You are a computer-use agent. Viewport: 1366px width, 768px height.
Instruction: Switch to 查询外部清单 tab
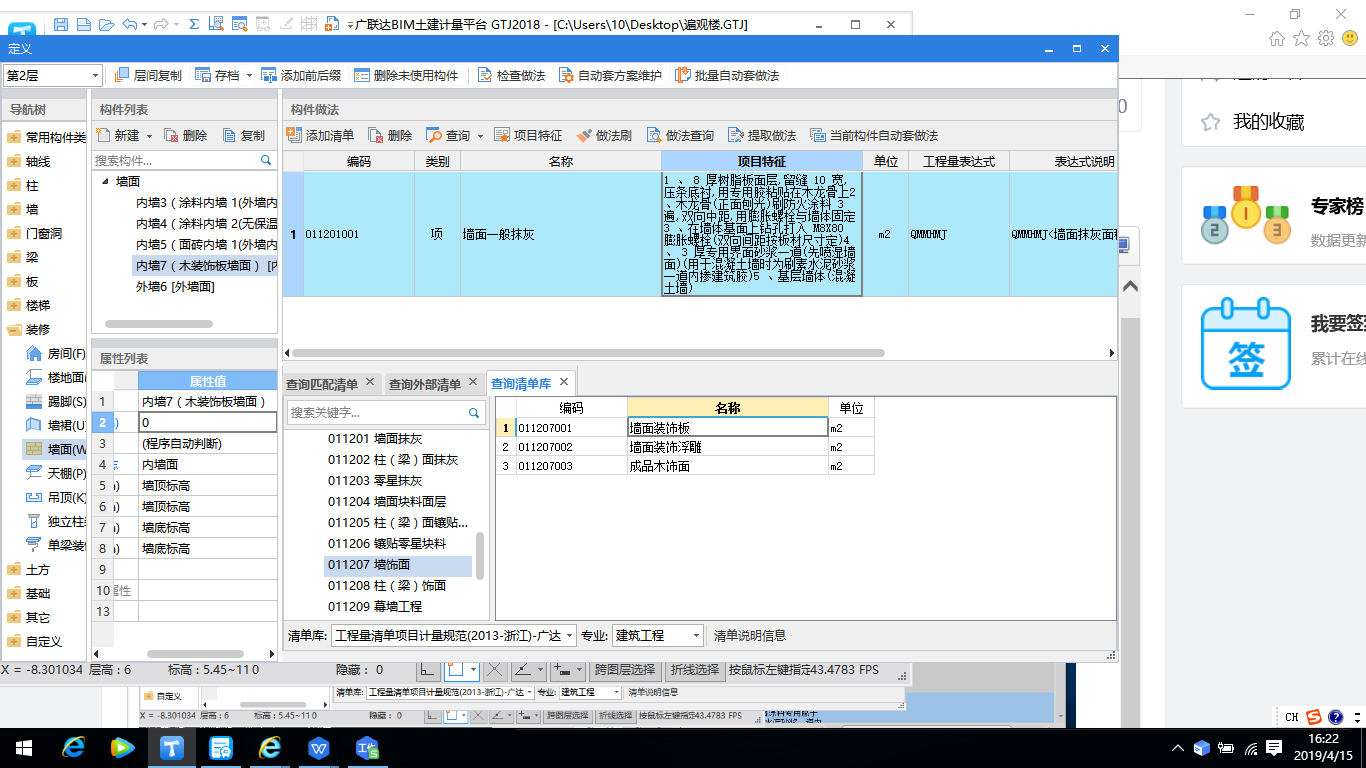[x=425, y=384]
